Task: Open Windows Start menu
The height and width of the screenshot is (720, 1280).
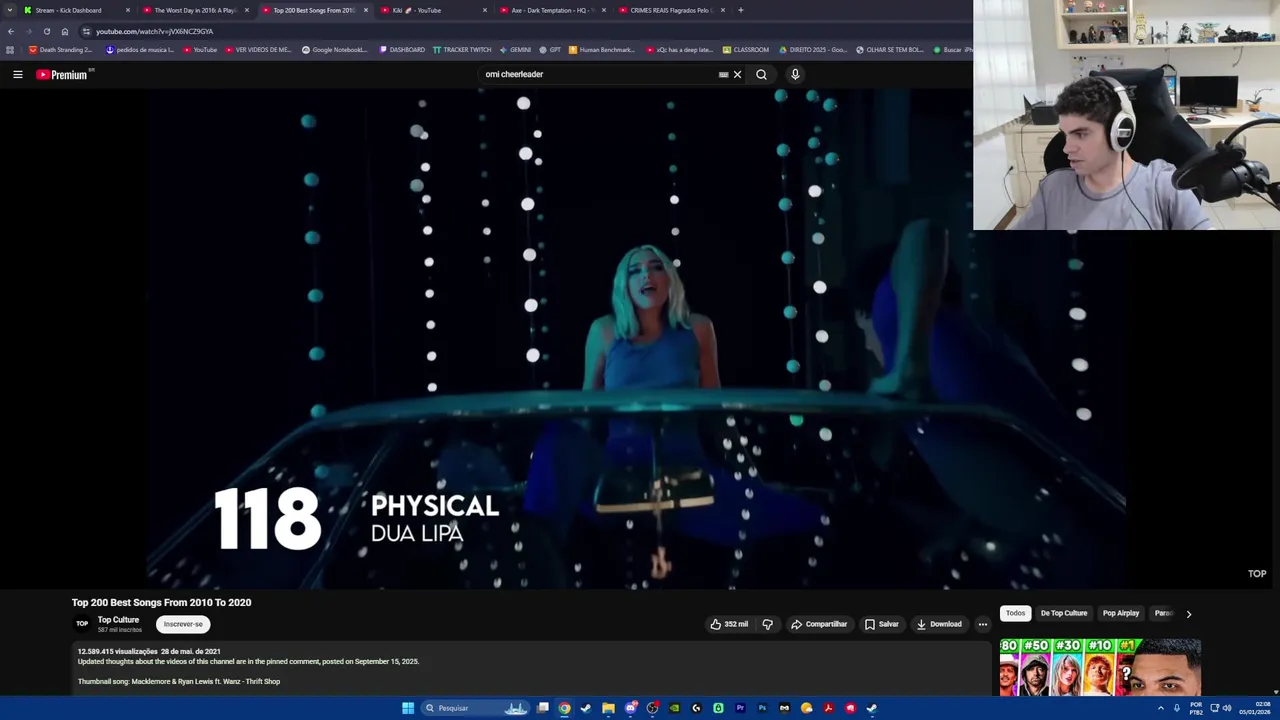Action: tap(408, 708)
